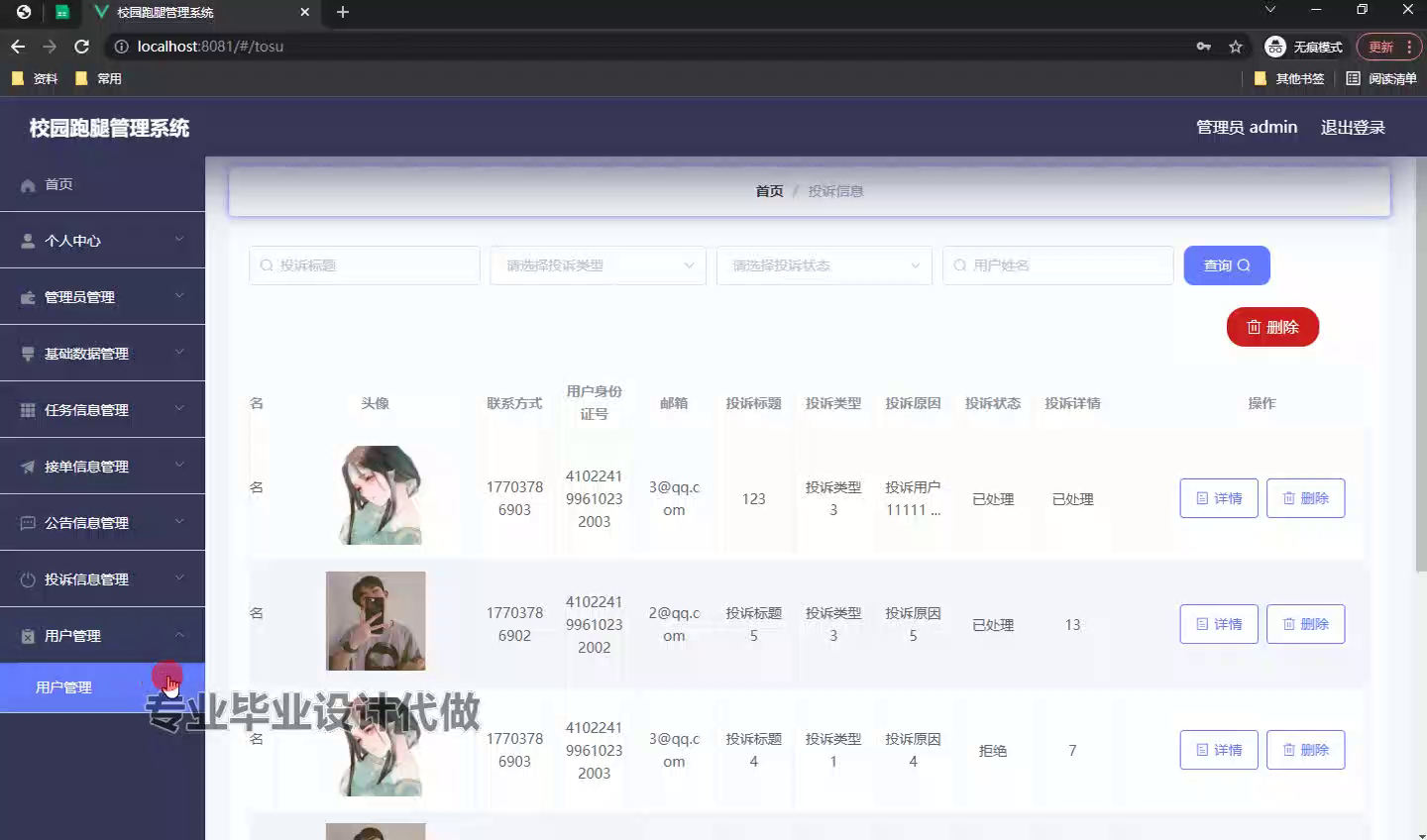Click the power icon beside 投诉信息管理
This screenshot has height=840, width=1427.
(x=28, y=579)
